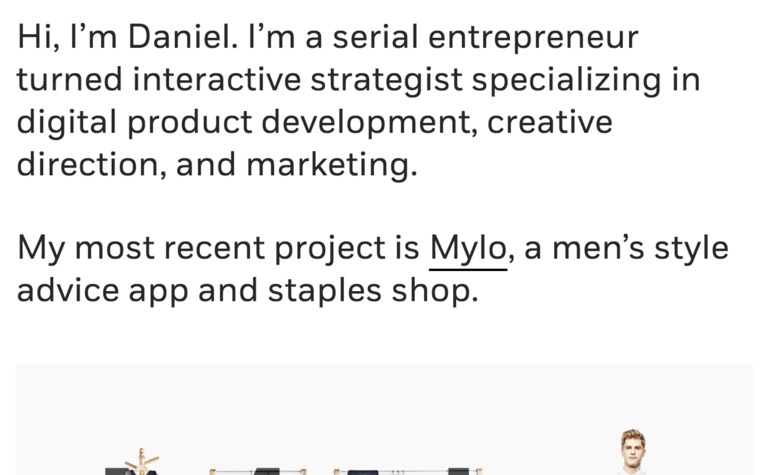Viewport: 768px width, 475px height.
Task: Click the dark box beside coat rack
Action: click(118, 472)
